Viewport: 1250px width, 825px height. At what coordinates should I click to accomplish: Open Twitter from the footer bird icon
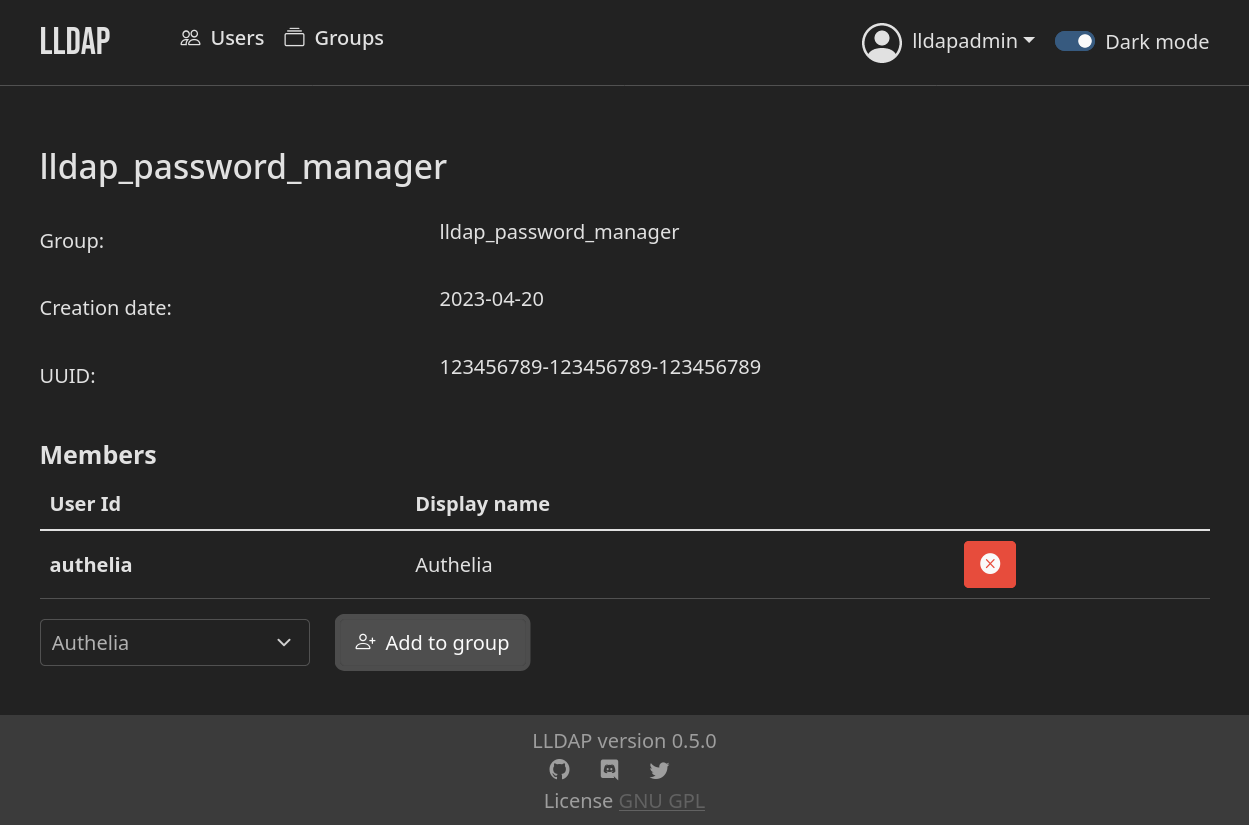(659, 770)
